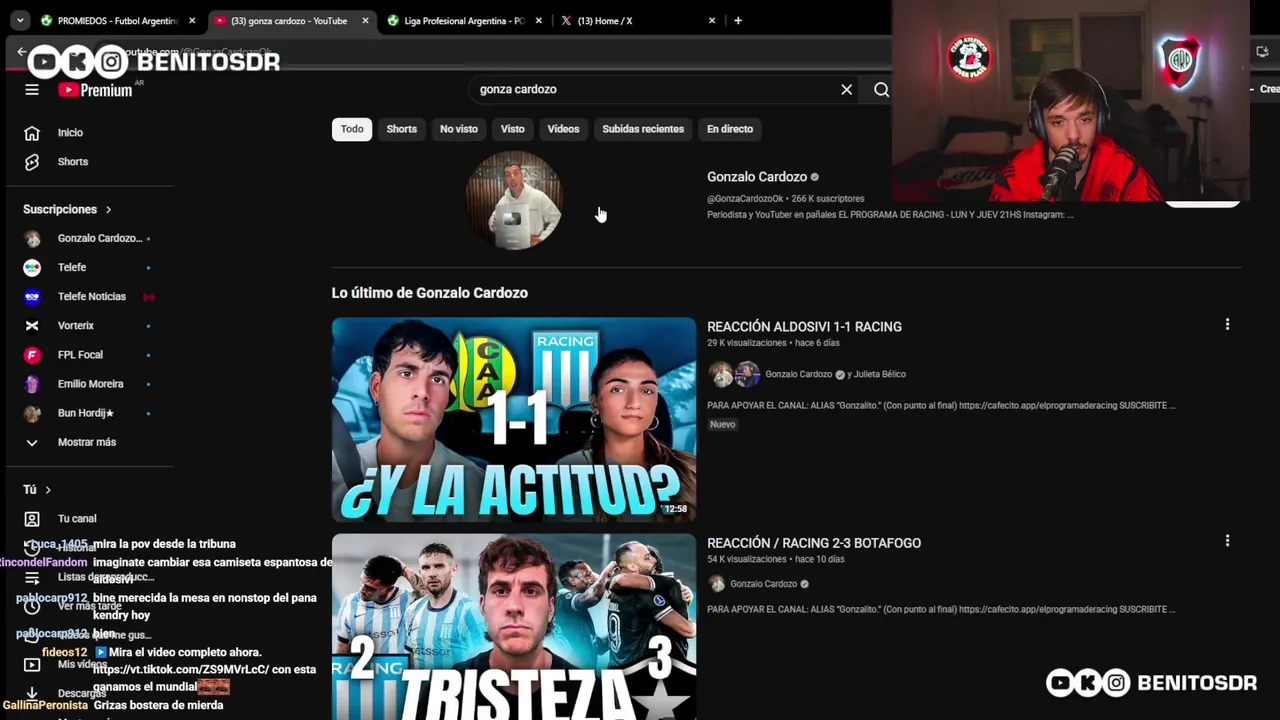Select the Todo filter chip
Image resolution: width=1280 pixels, height=720 pixels.
[352, 129]
